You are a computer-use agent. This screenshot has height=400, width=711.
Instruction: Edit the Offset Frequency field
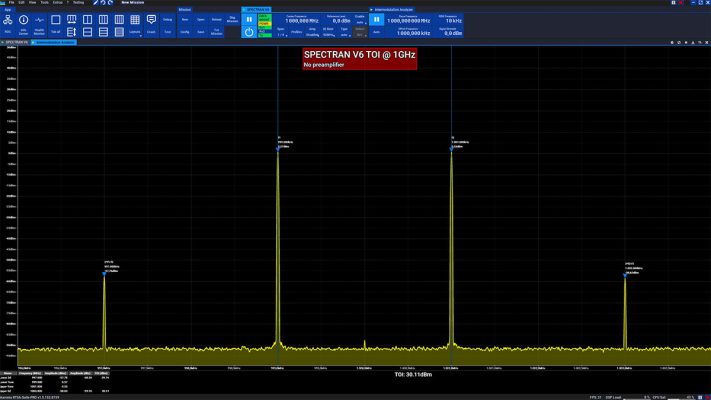[x=409, y=33]
